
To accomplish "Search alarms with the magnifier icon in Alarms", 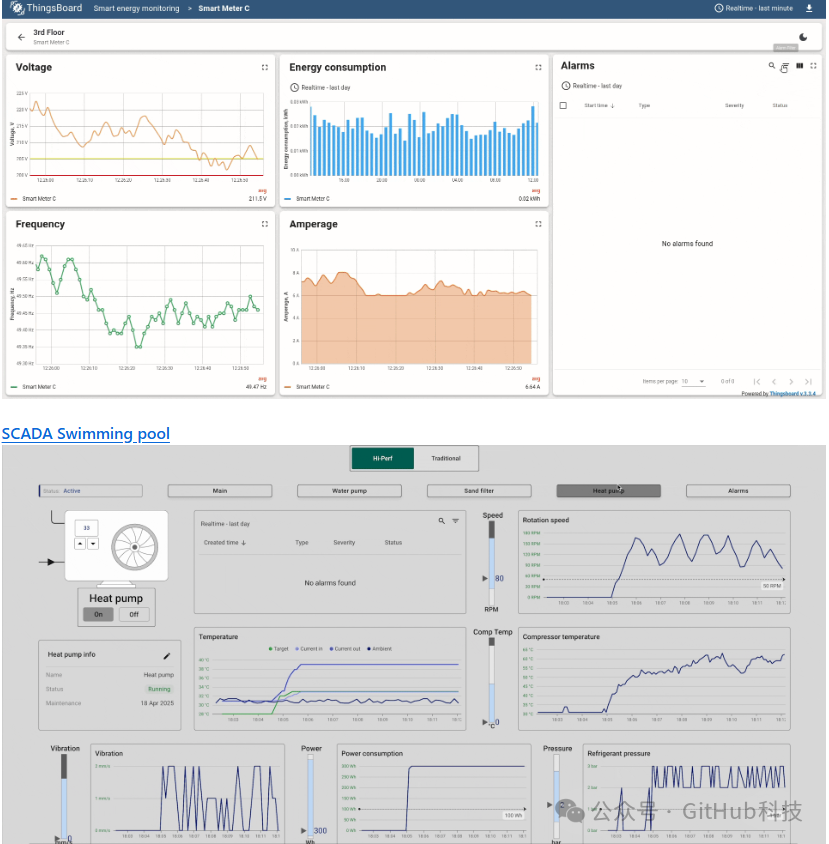I will click(771, 66).
